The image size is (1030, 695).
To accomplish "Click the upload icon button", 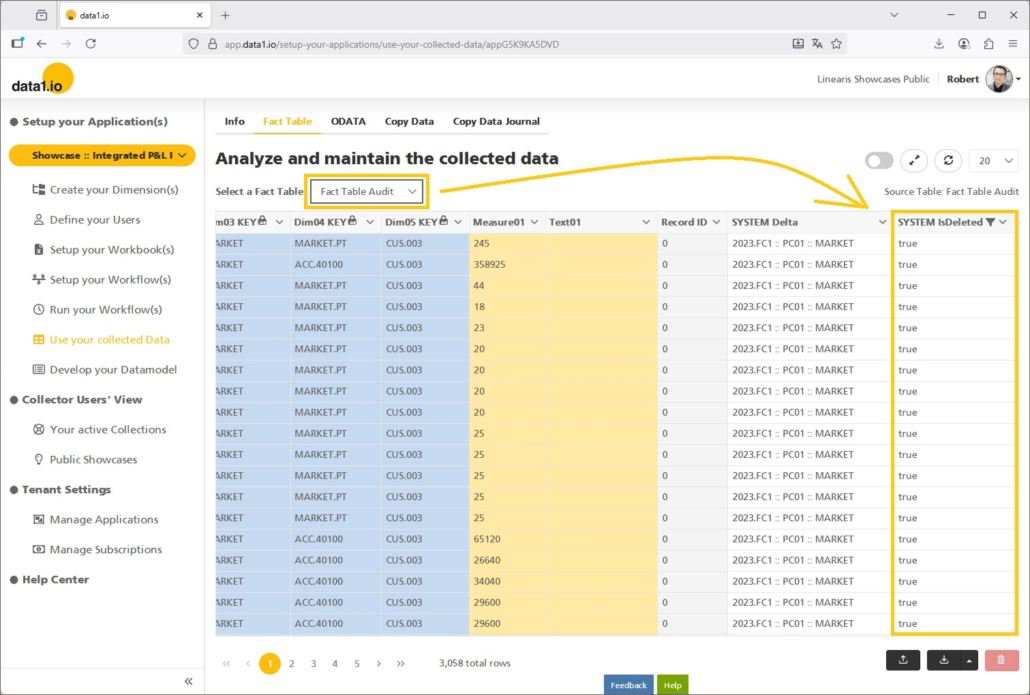I will point(903,660).
